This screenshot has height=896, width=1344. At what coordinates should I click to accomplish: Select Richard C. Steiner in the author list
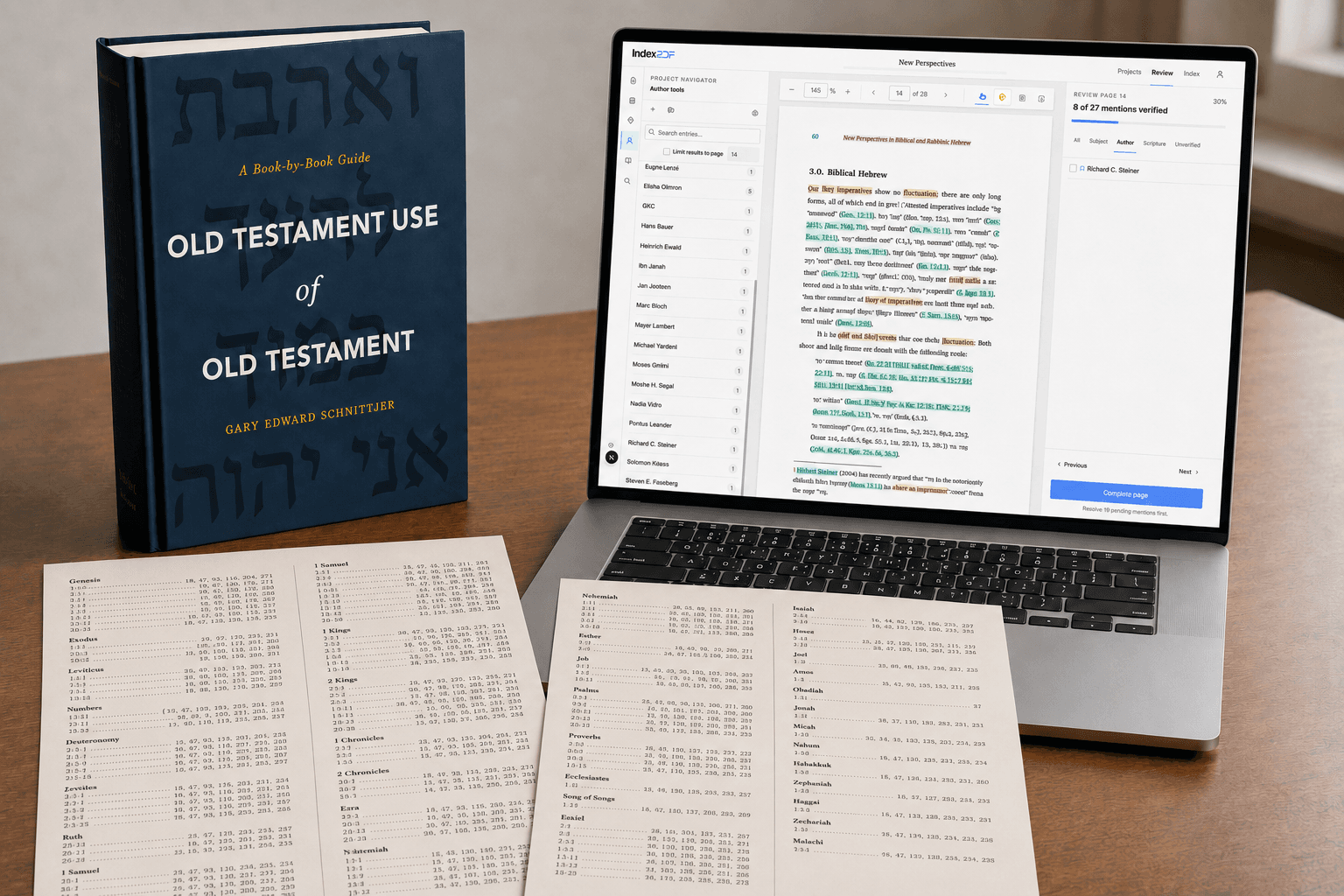click(x=682, y=446)
